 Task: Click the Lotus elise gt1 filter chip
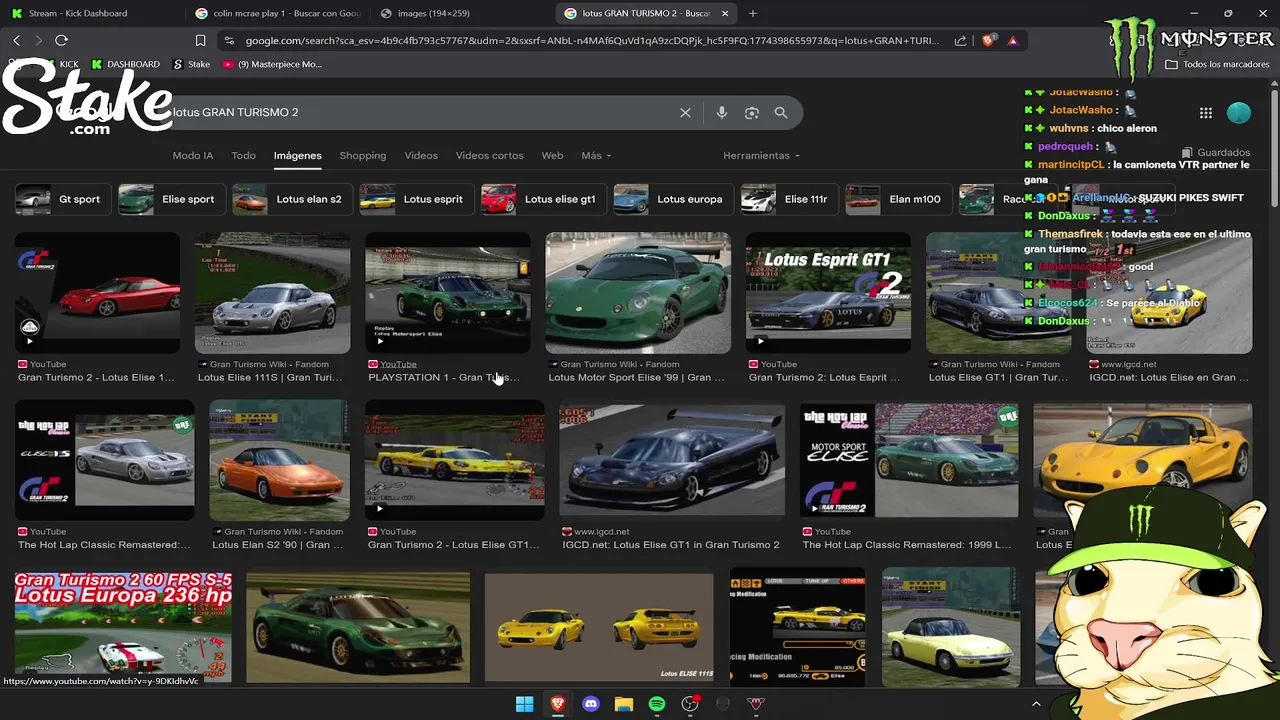[x=542, y=199]
